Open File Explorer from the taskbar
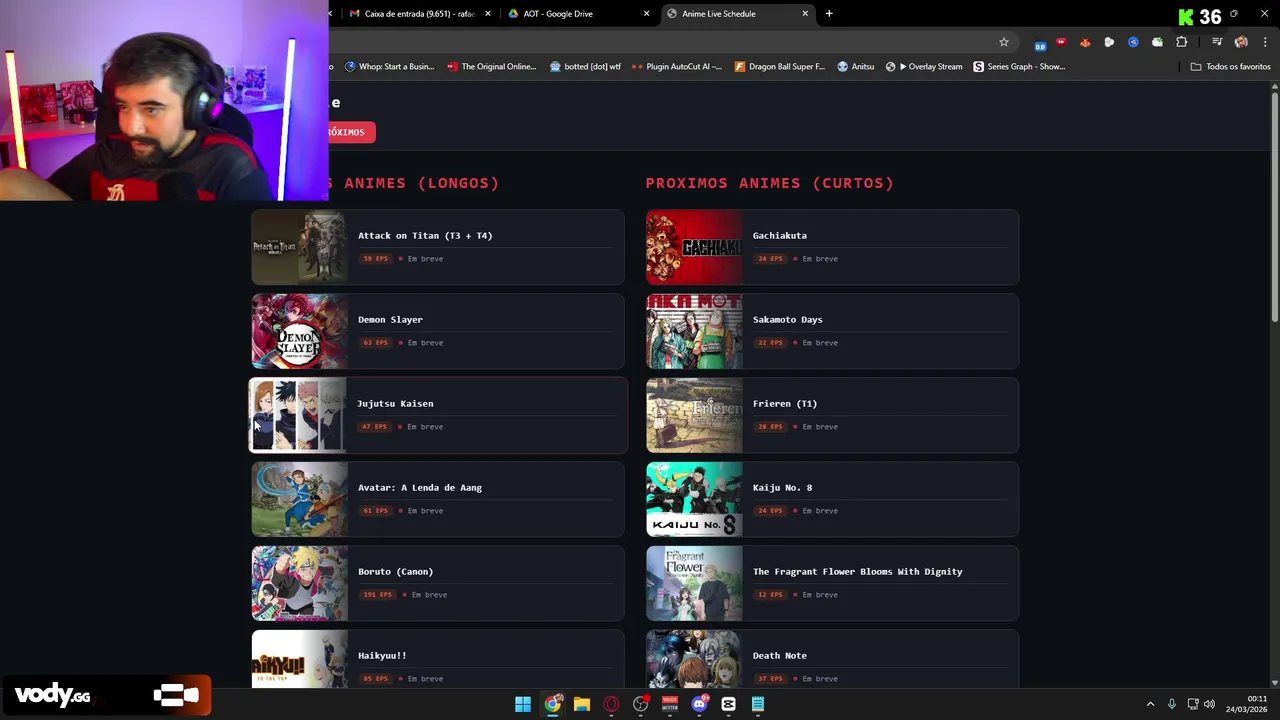The width and height of the screenshot is (1280, 720). (x=581, y=704)
